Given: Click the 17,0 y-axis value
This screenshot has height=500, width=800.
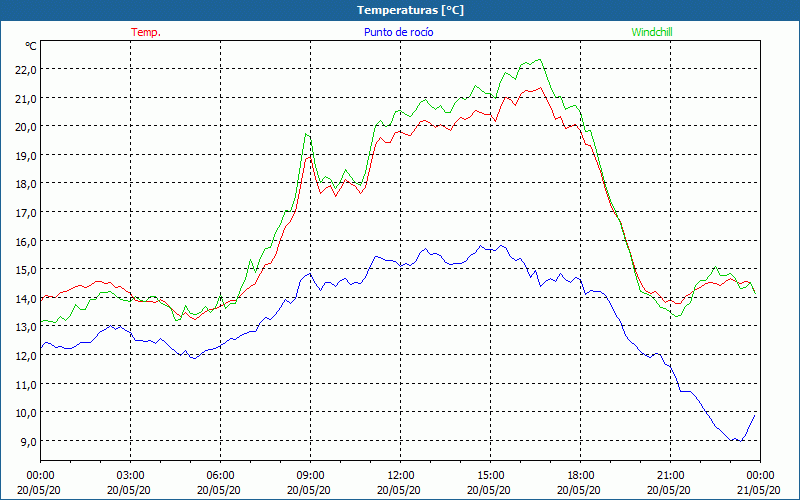Looking at the screenshot, I should pyautogui.click(x=26, y=213).
